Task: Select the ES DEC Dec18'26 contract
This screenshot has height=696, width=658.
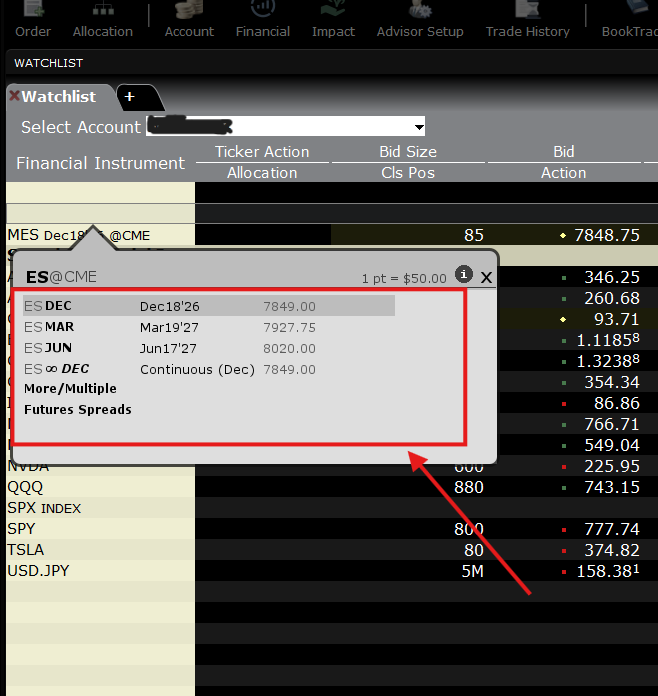Action: (x=209, y=306)
